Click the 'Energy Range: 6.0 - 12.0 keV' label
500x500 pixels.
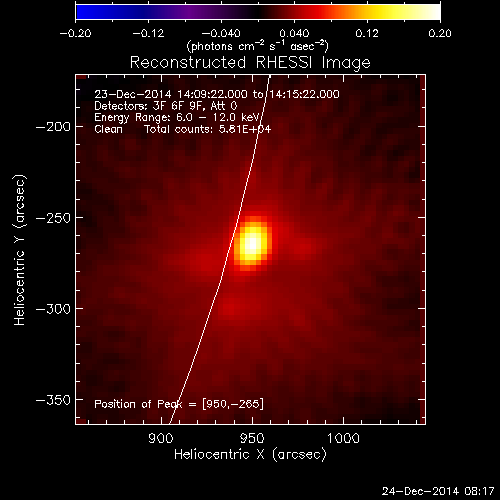[x=177, y=117]
